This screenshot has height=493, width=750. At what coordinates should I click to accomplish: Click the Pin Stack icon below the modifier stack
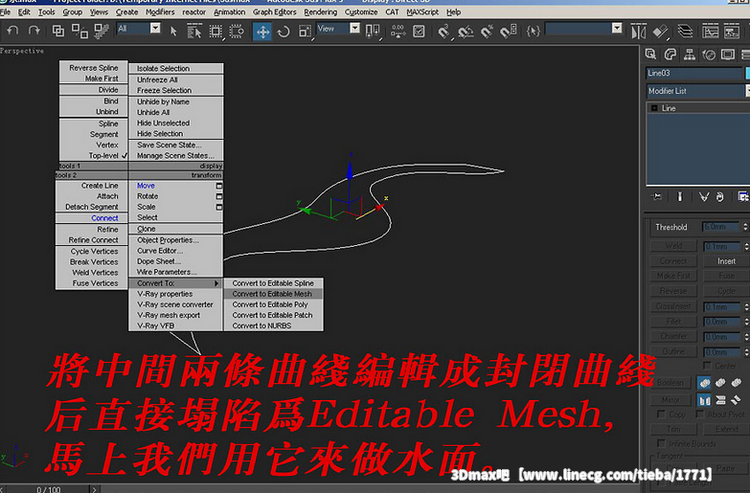click(x=657, y=197)
